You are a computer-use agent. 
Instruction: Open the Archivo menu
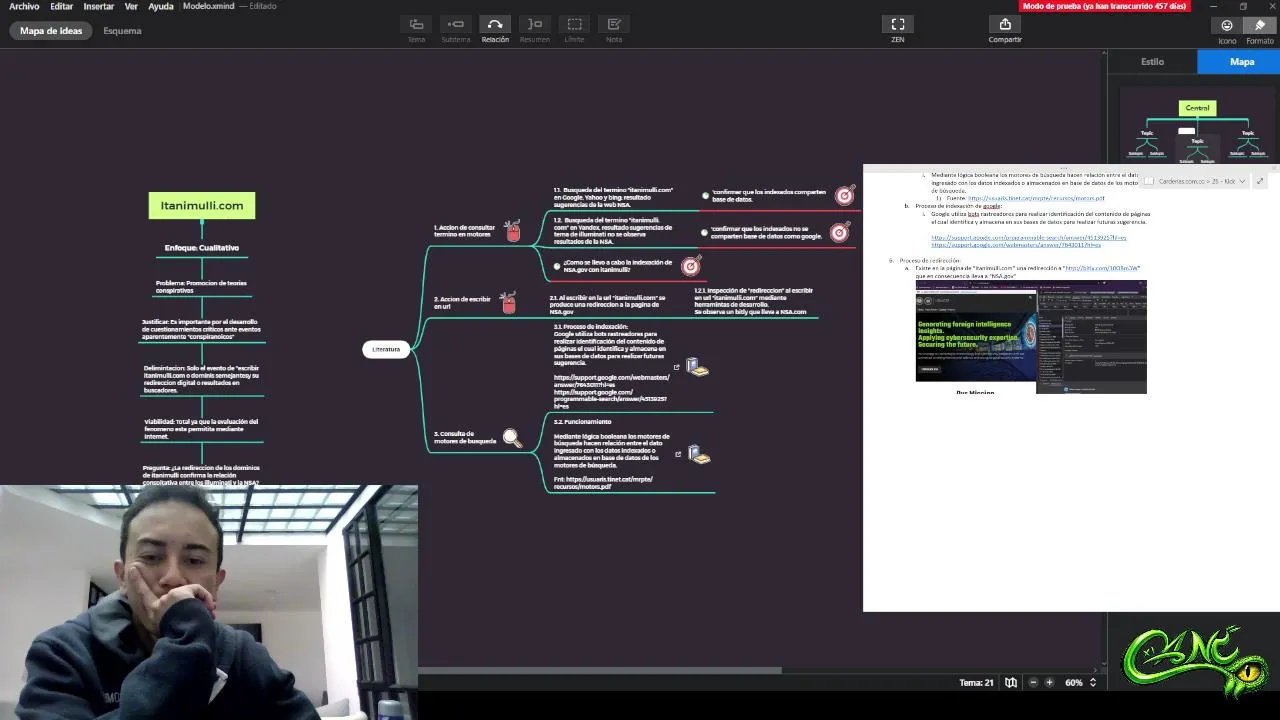pyautogui.click(x=24, y=6)
